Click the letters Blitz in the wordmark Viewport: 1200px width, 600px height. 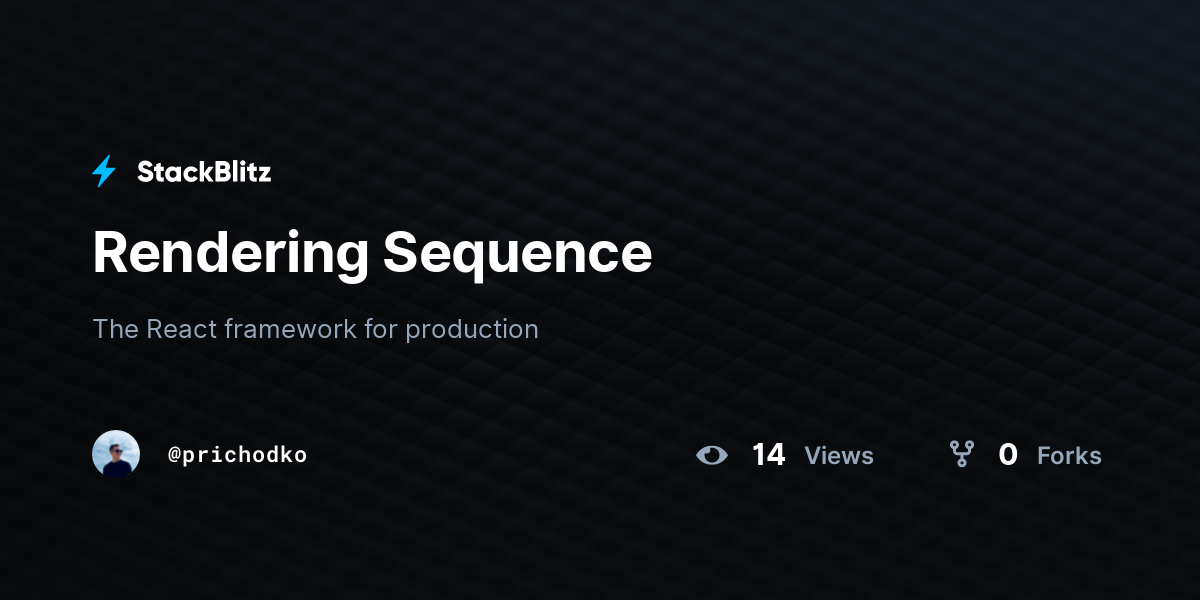pyautogui.click(x=241, y=172)
